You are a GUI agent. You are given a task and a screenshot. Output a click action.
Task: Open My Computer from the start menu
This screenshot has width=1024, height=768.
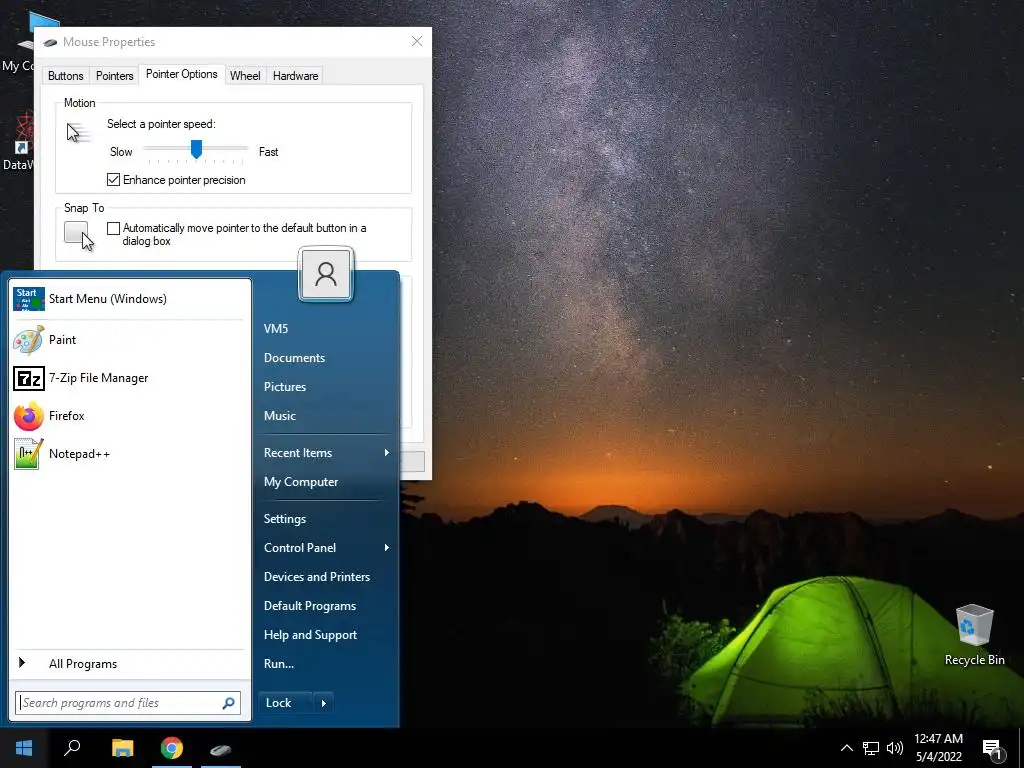(300, 482)
